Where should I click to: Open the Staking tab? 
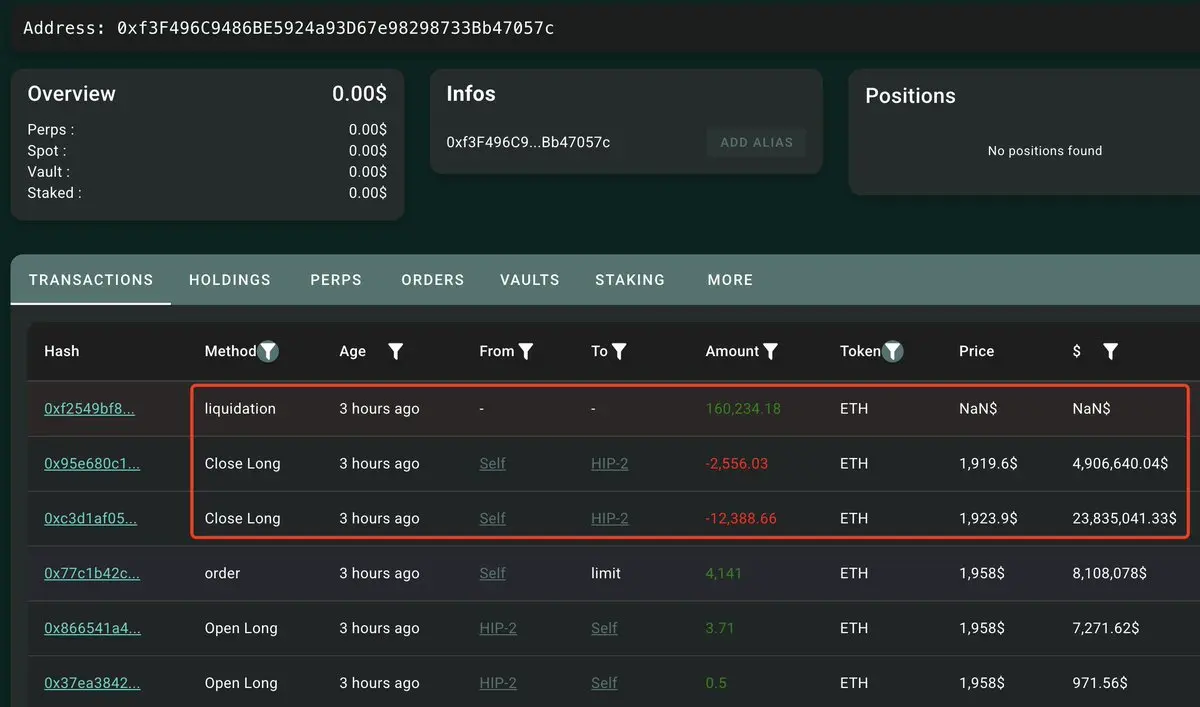click(630, 280)
